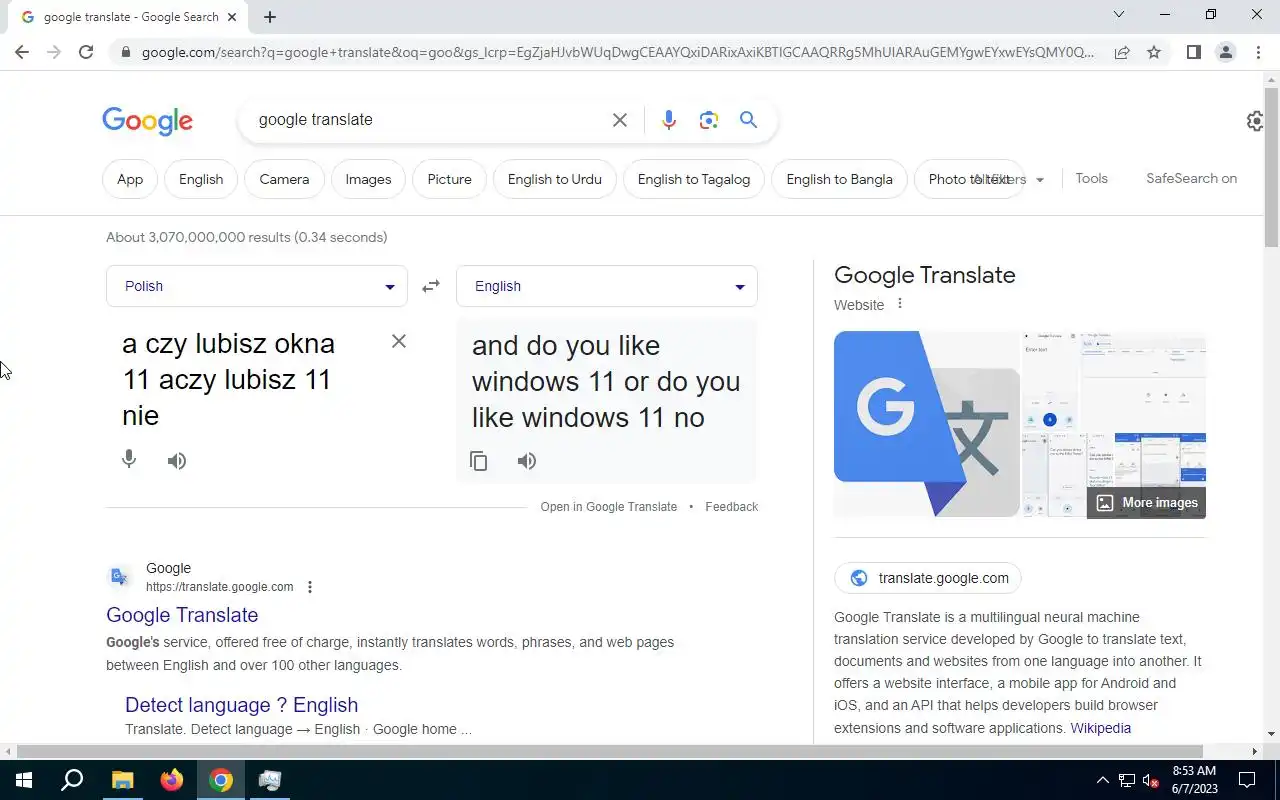Launch File Explorer from taskbar

click(122, 780)
